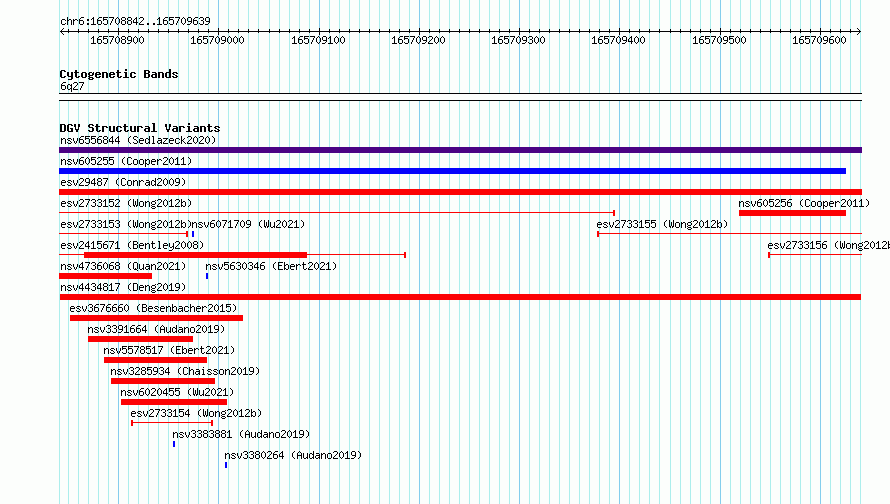Select the red nsv4736068 variant bar
This screenshot has height=504, width=890.
coord(106,276)
